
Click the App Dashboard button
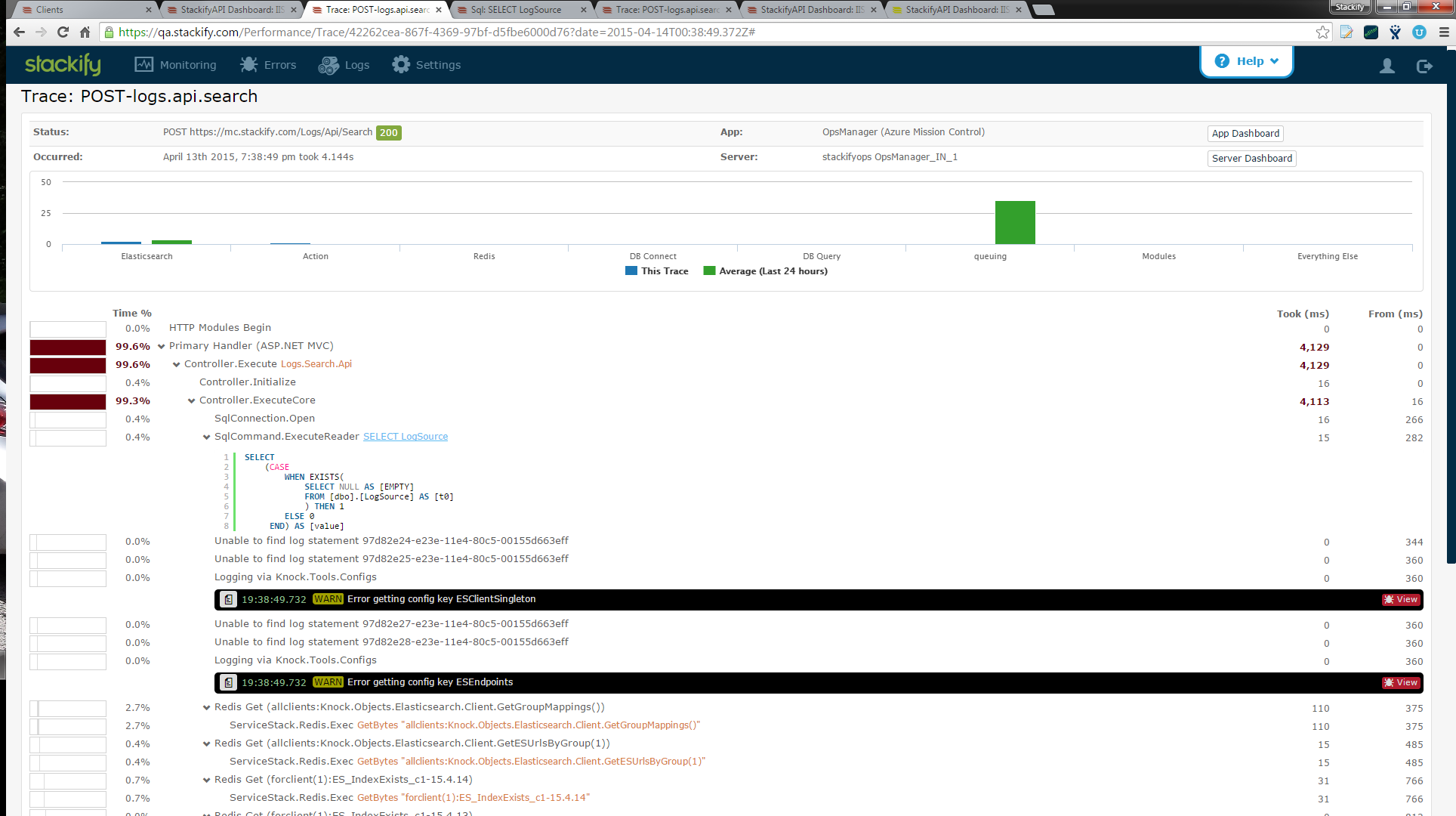click(x=1245, y=134)
